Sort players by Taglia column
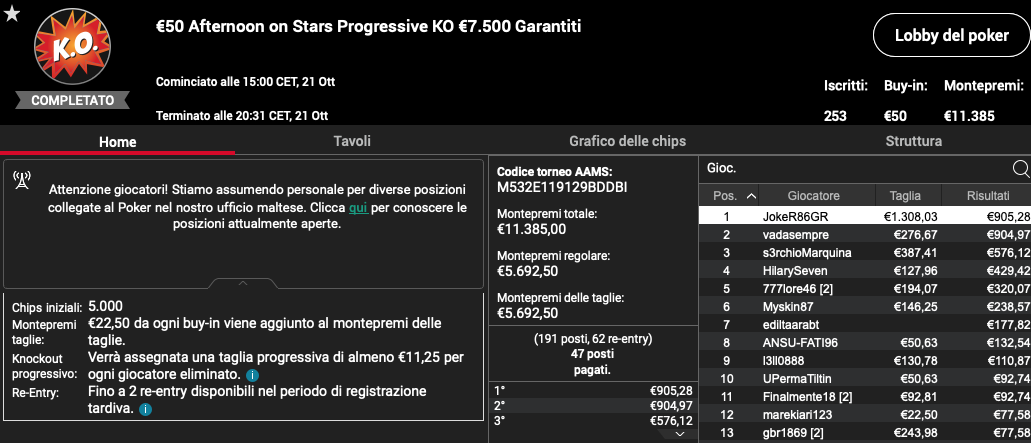This screenshot has height=443, width=1031. [905, 196]
